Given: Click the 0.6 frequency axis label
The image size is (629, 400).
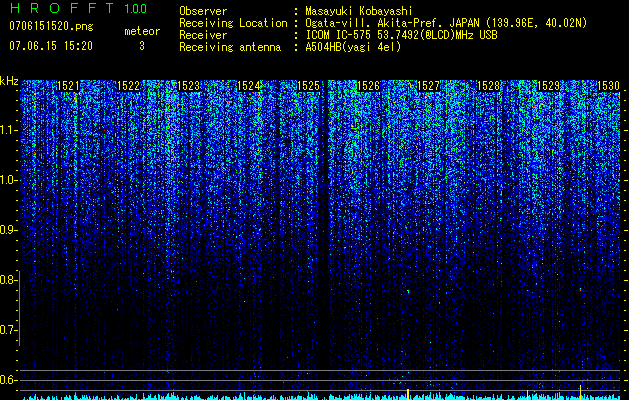Looking at the screenshot, I should [x=7, y=380].
